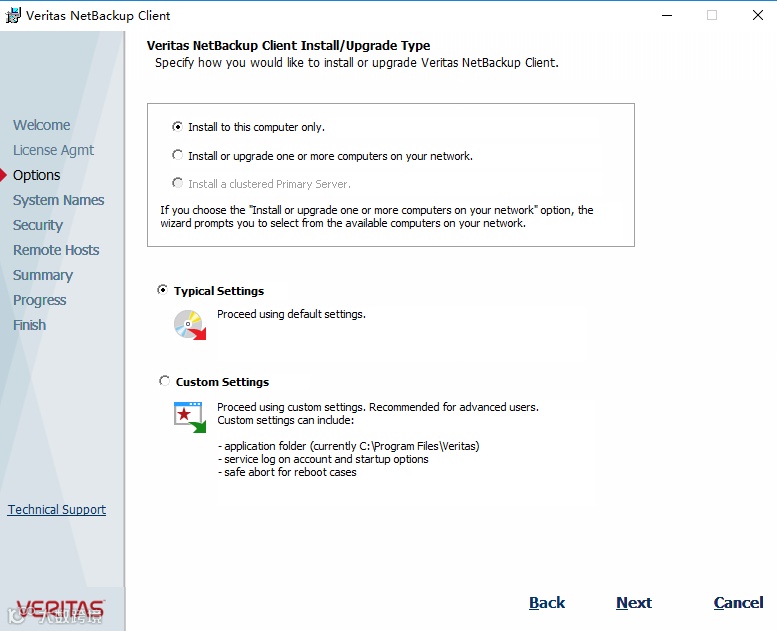The image size is (777, 631).
Task: Open the License Agmt step
Action: [x=54, y=150]
